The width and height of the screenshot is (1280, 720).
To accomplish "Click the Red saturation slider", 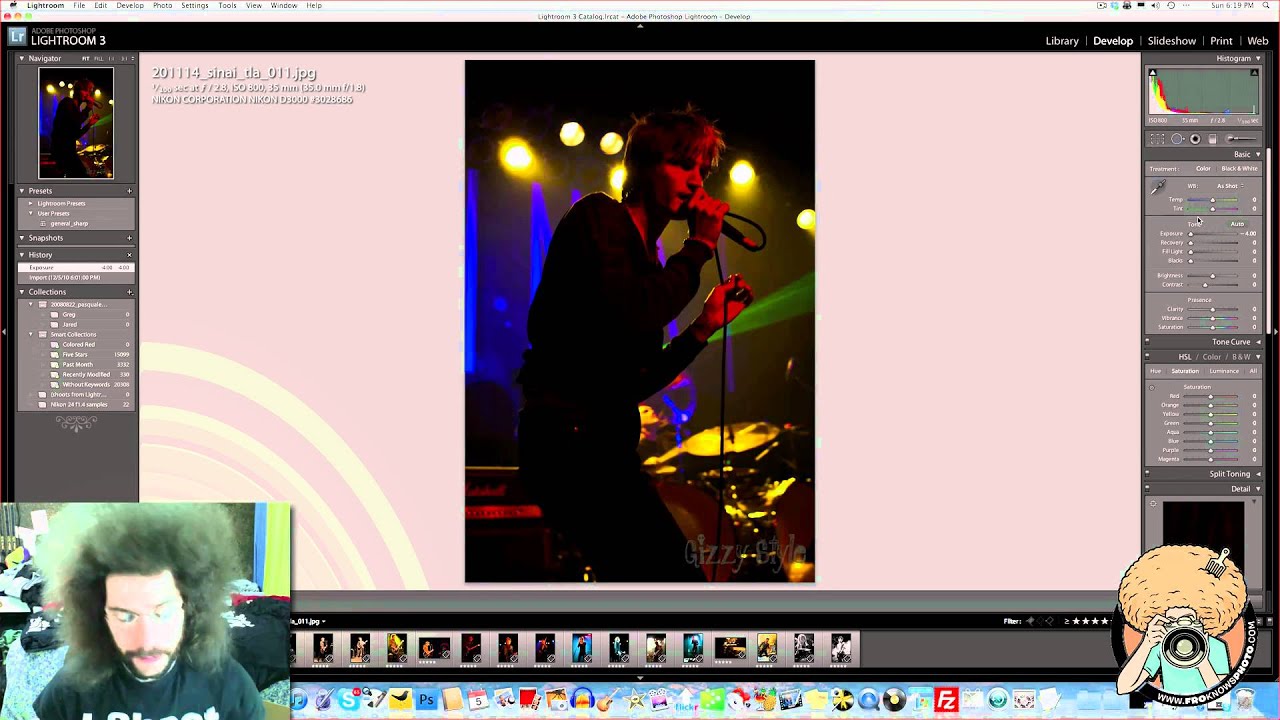I will pyautogui.click(x=1212, y=396).
